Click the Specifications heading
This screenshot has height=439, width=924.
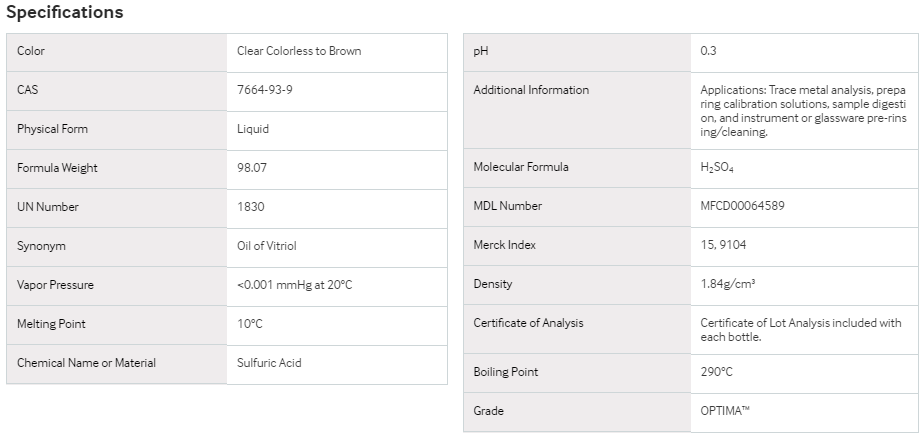[x=64, y=12]
